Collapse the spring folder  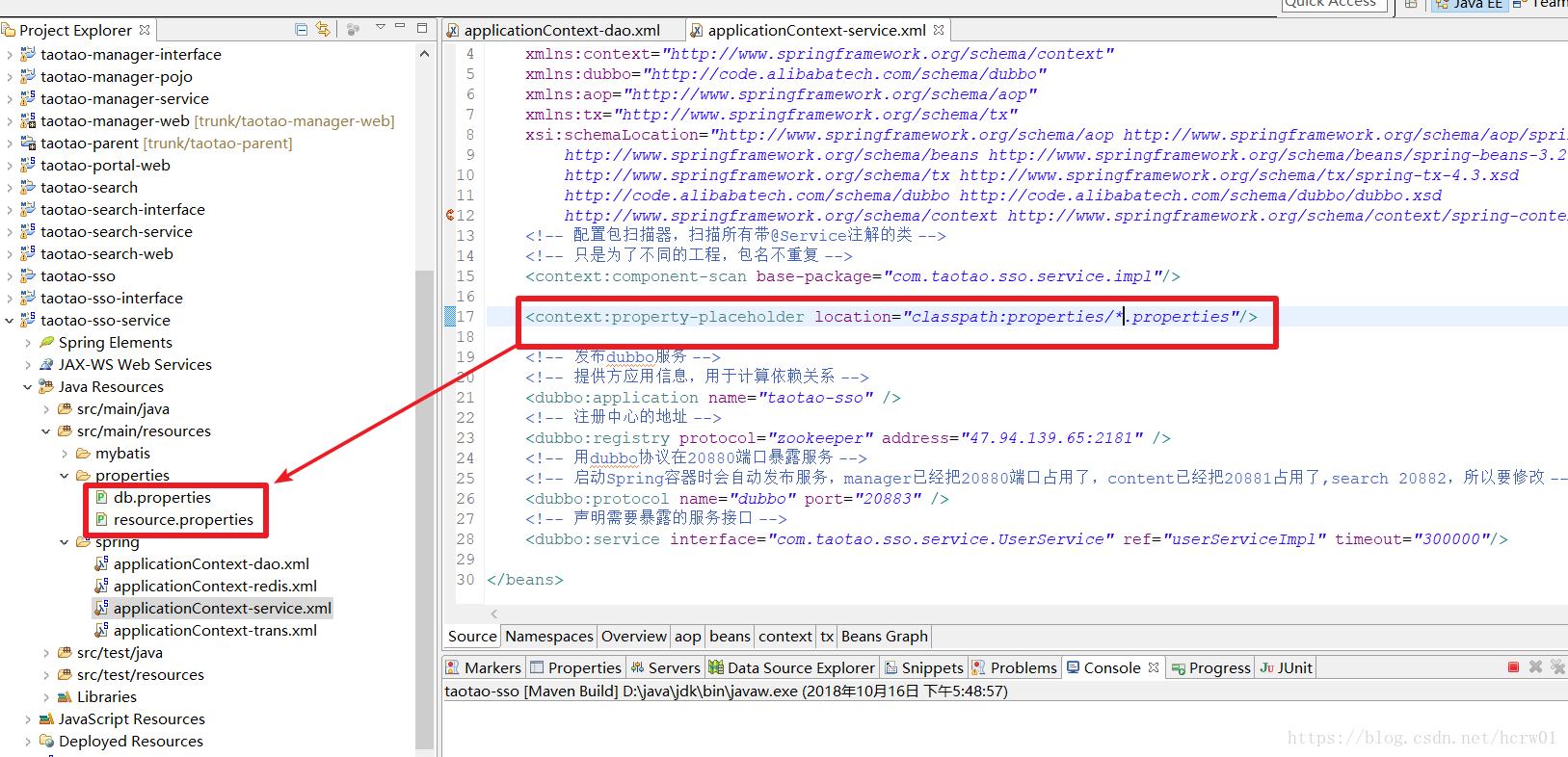pos(65,542)
